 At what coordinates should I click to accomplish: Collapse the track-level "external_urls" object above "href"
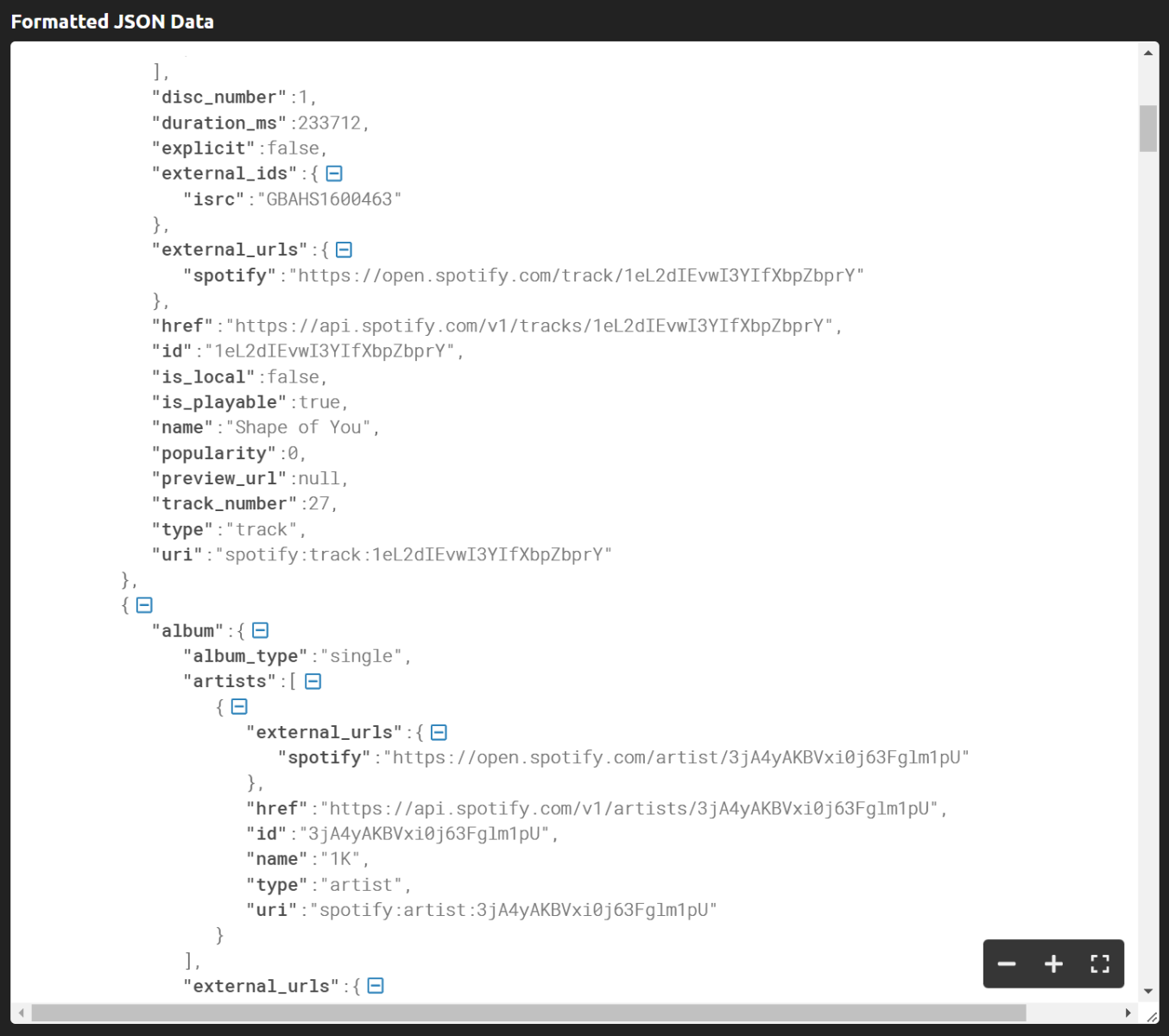coord(344,250)
